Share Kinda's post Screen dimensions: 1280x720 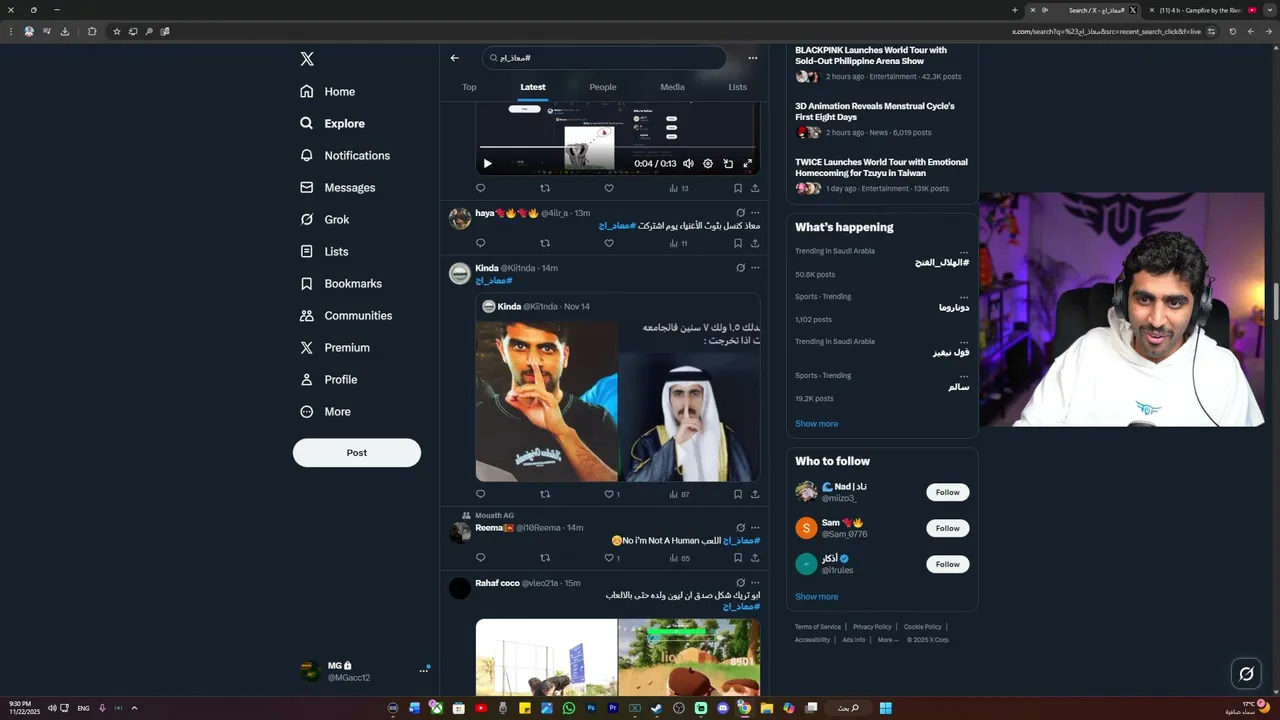point(755,494)
